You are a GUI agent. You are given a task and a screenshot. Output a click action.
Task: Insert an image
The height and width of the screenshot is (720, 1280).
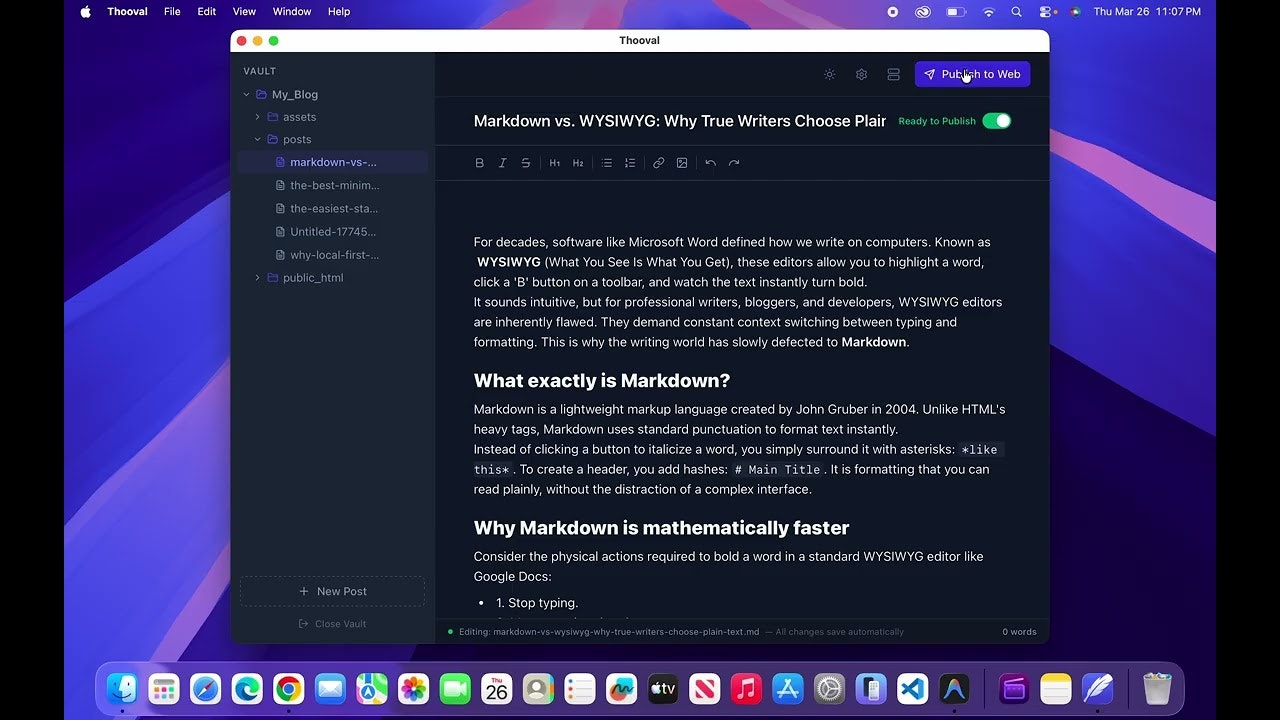click(x=682, y=163)
